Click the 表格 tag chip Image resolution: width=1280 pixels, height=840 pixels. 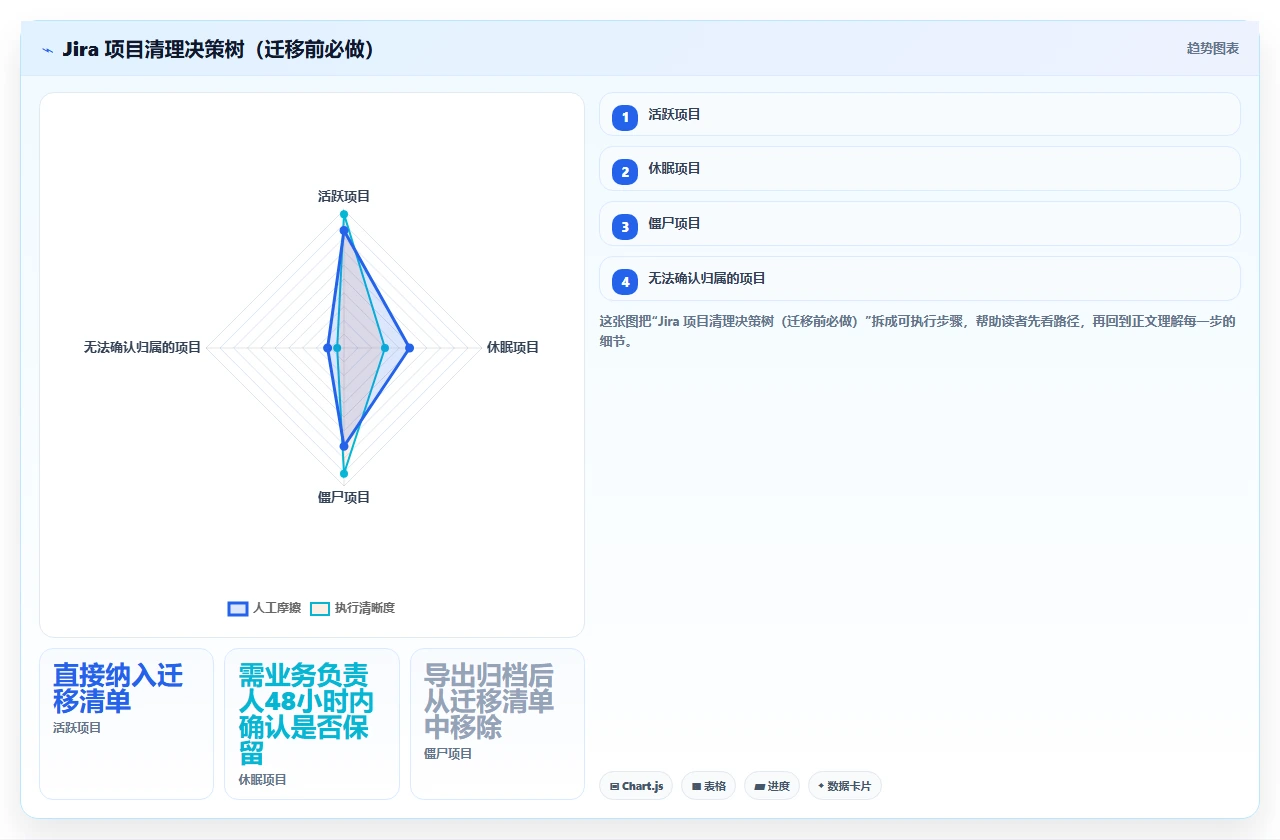pyautogui.click(x=708, y=786)
